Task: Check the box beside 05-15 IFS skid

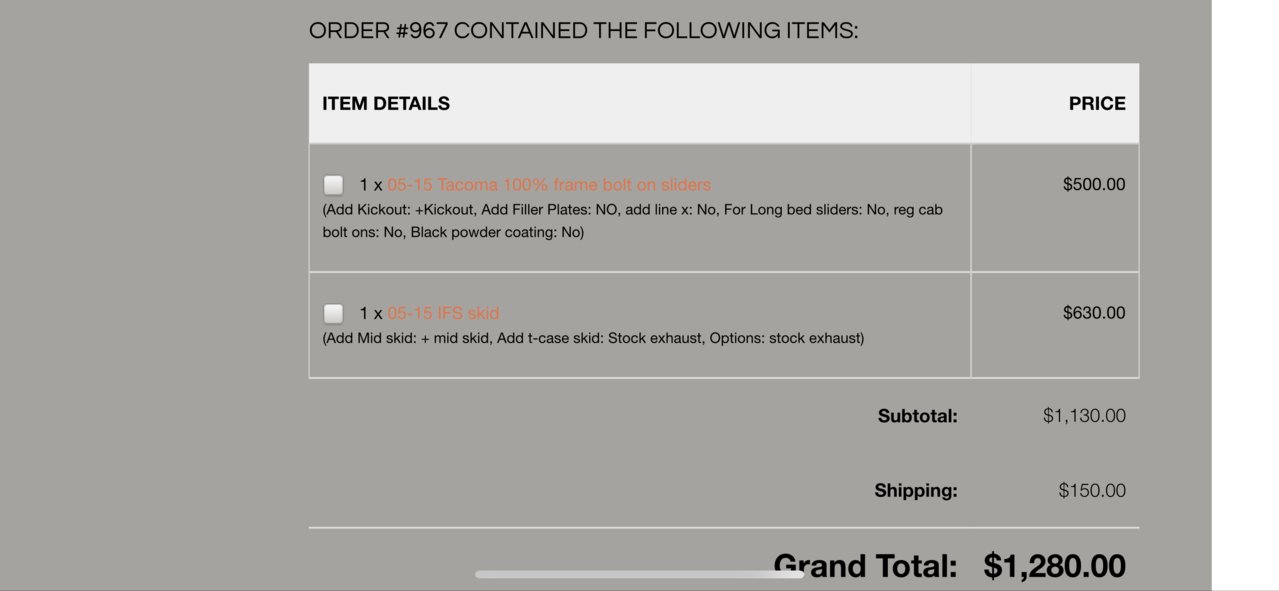Action: [334, 313]
